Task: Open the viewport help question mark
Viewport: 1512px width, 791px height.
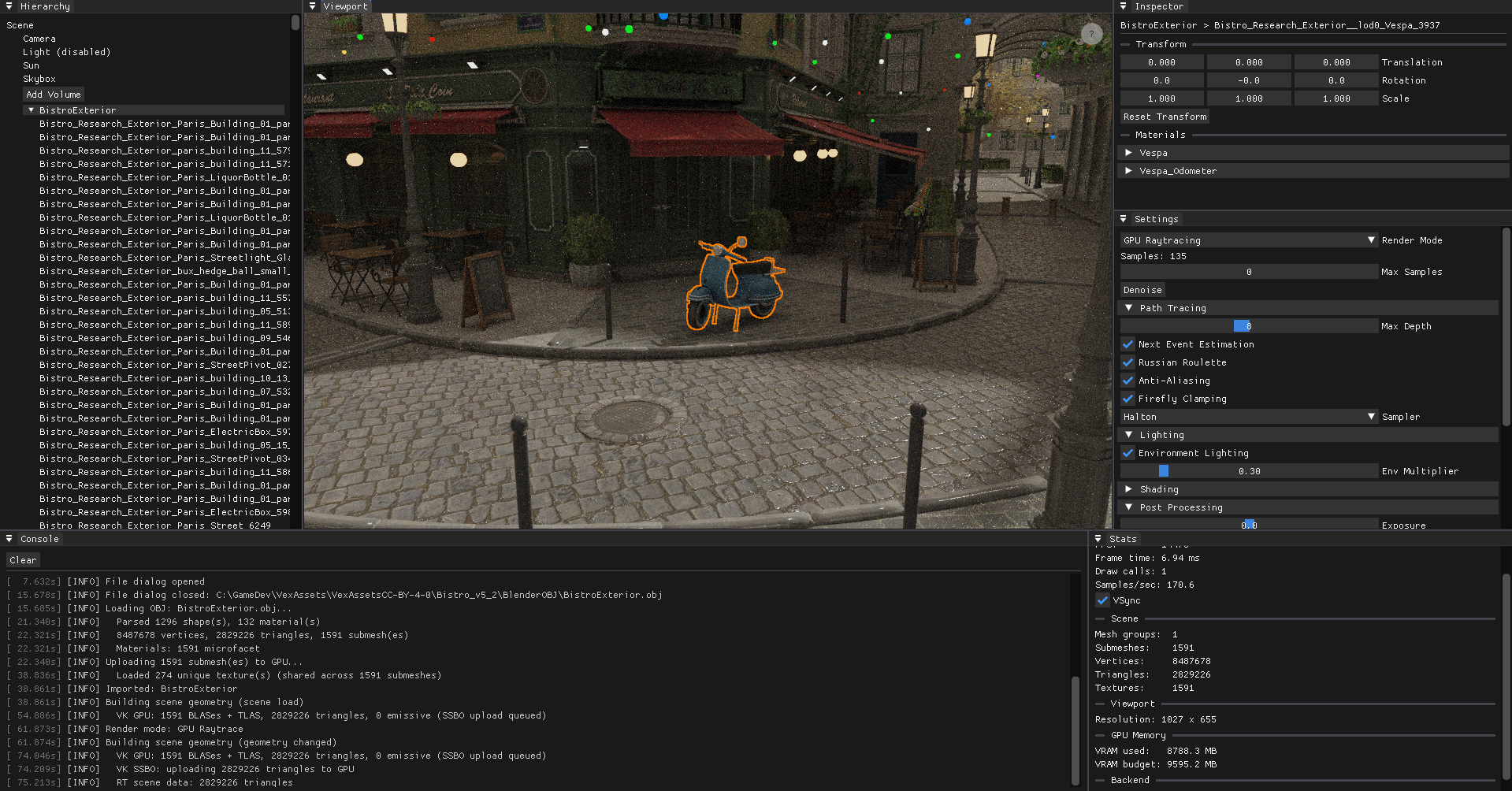Action: [x=1091, y=34]
